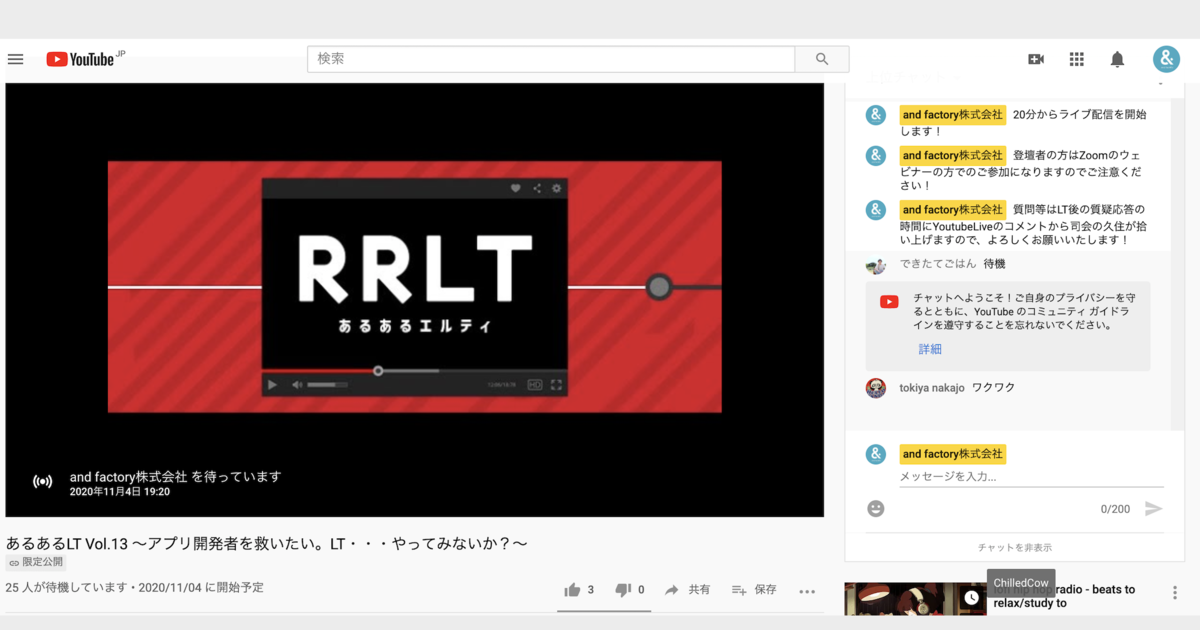
Task: Click the 25 人が待機しています status text
Action: click(x=67, y=588)
